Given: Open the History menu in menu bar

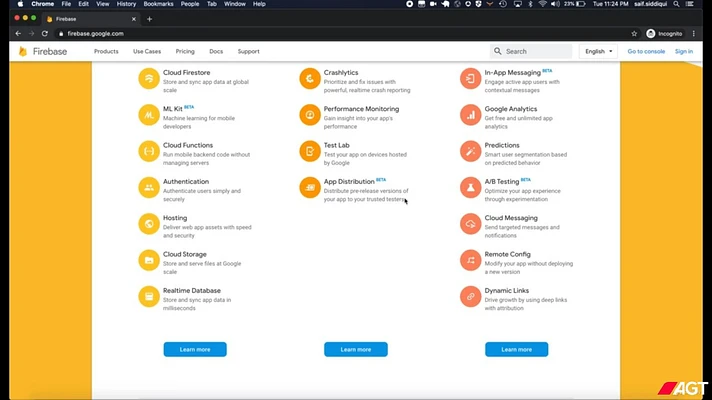Looking at the screenshot, I should point(126,4).
